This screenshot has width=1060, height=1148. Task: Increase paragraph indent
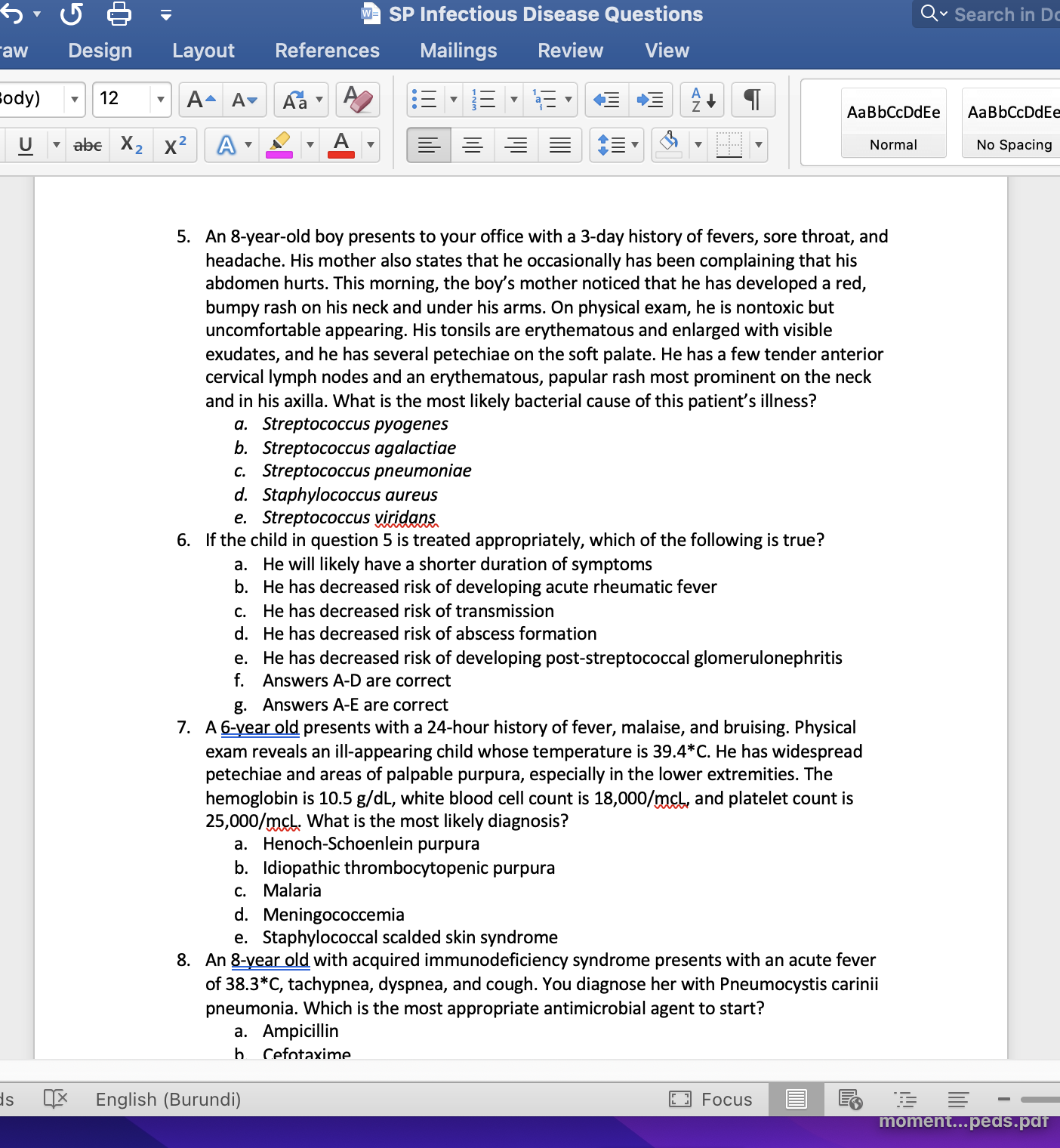click(650, 100)
